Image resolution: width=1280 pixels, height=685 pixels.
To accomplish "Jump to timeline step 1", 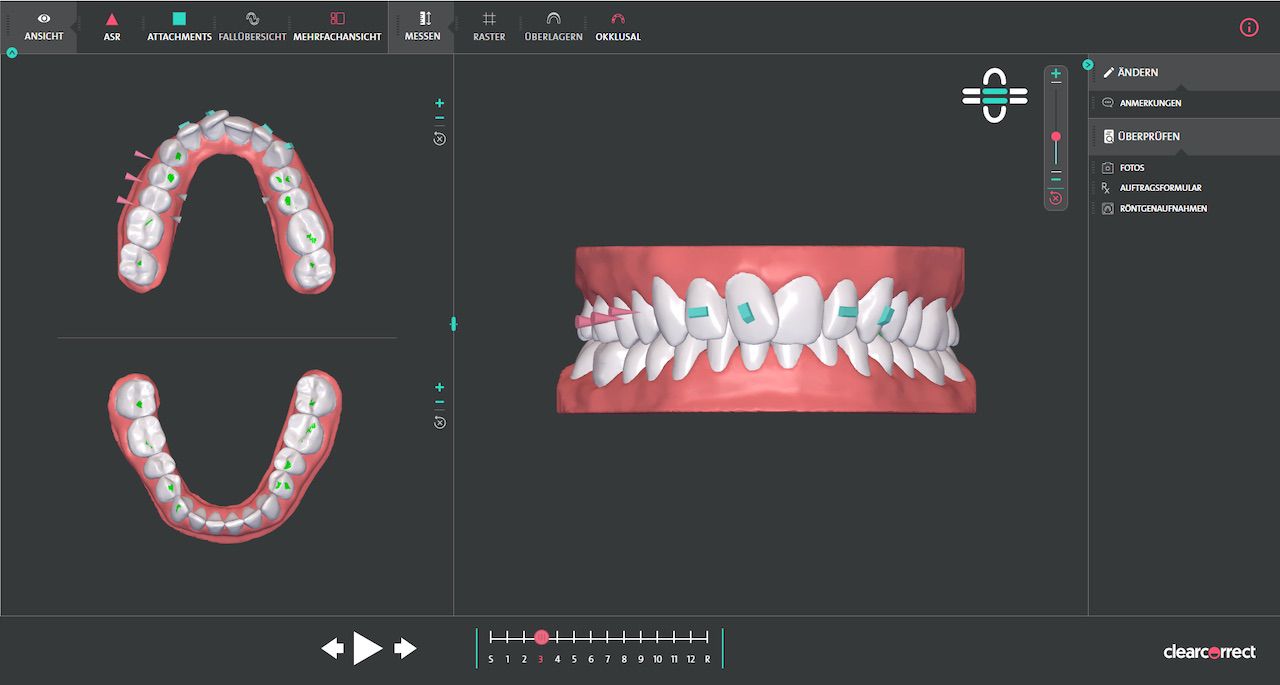I will 507,659.
